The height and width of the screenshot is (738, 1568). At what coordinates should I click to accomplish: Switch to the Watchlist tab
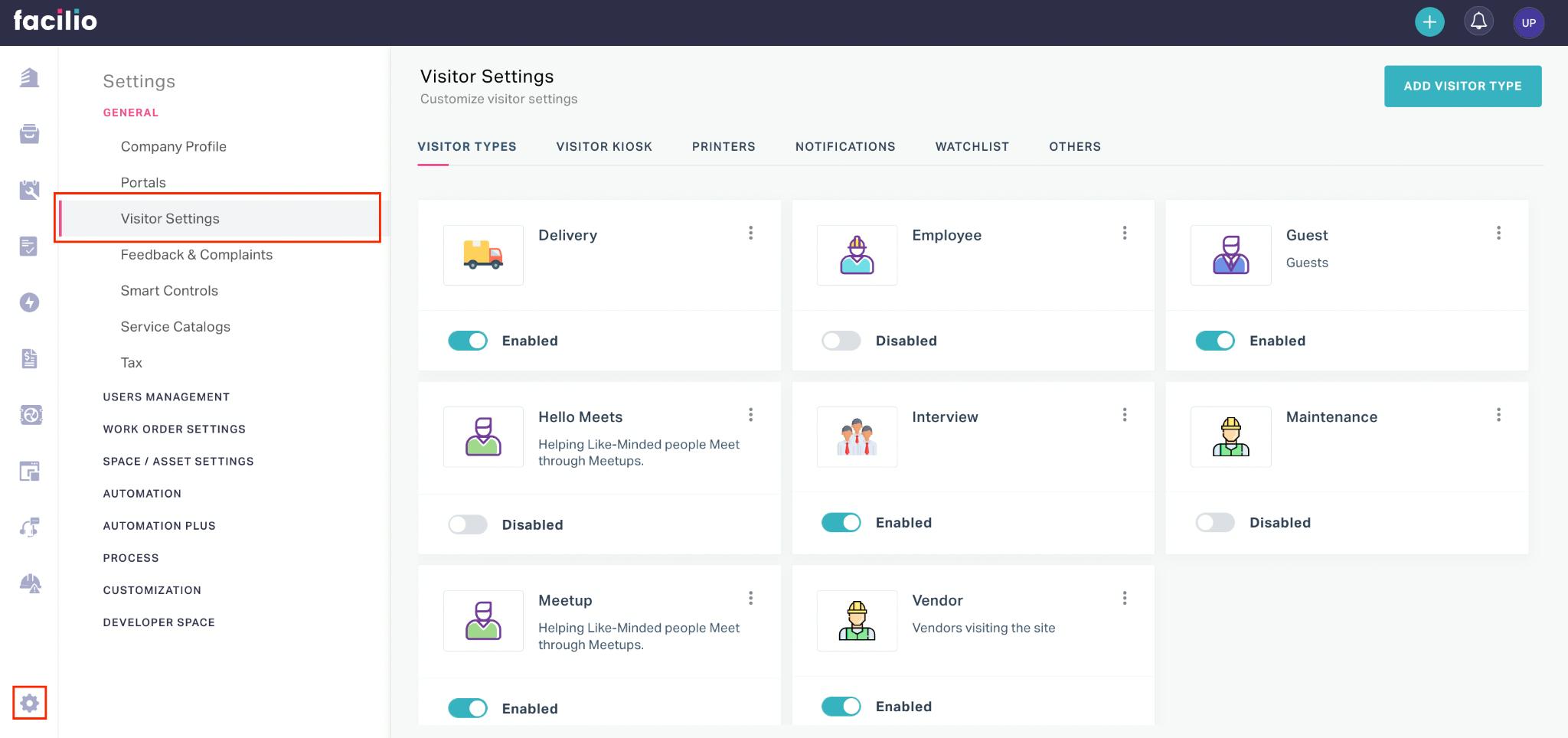click(972, 146)
